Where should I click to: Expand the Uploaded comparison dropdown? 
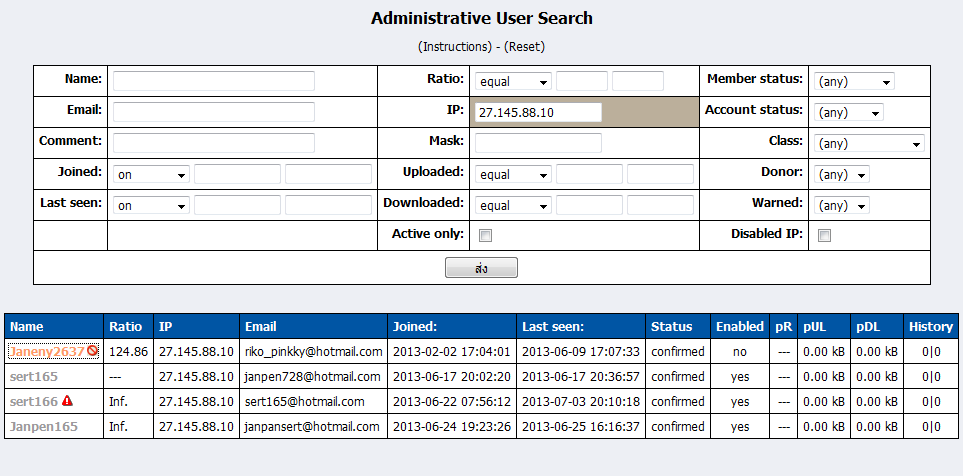(513, 174)
